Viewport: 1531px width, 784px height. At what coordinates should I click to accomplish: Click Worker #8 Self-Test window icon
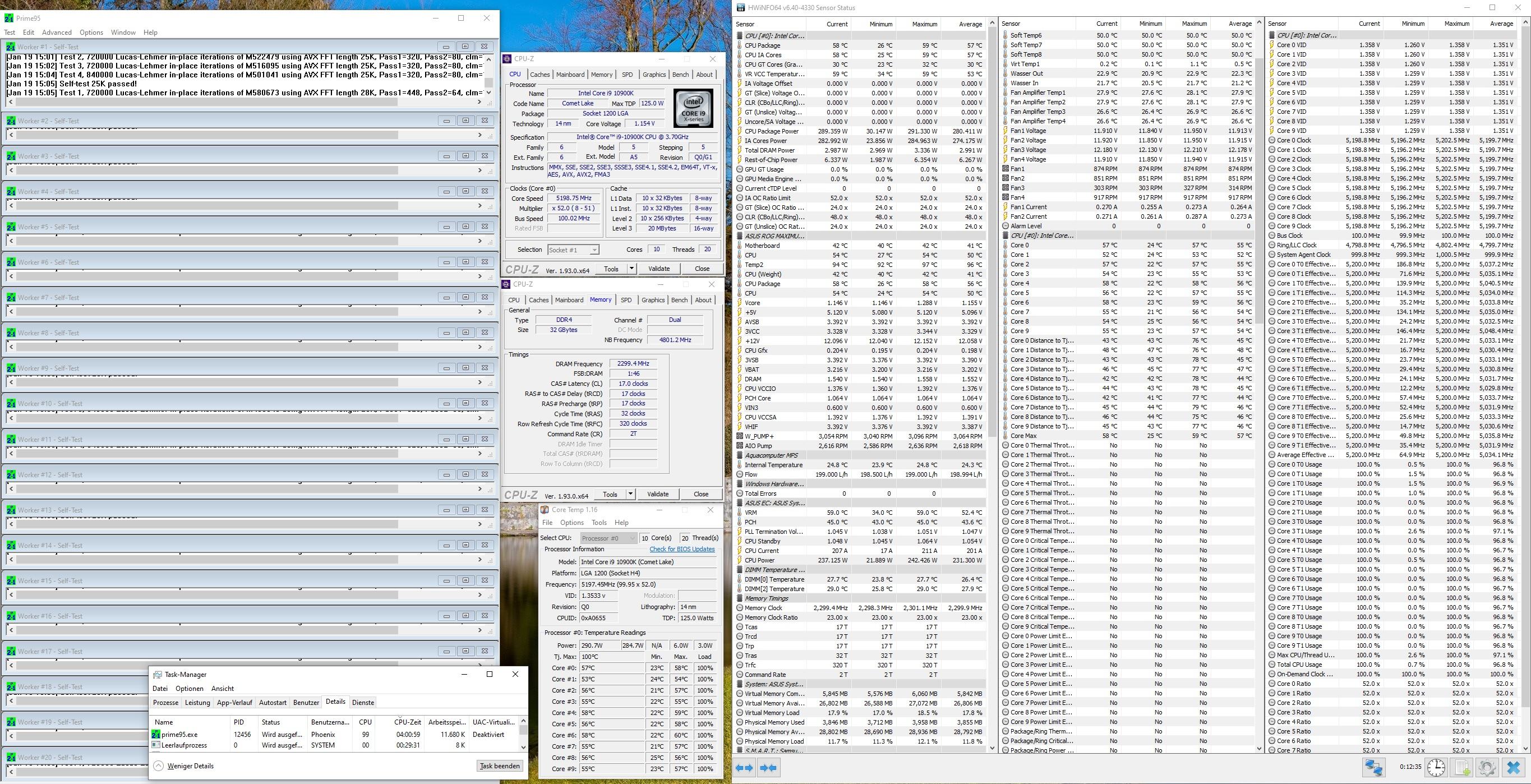10,333
